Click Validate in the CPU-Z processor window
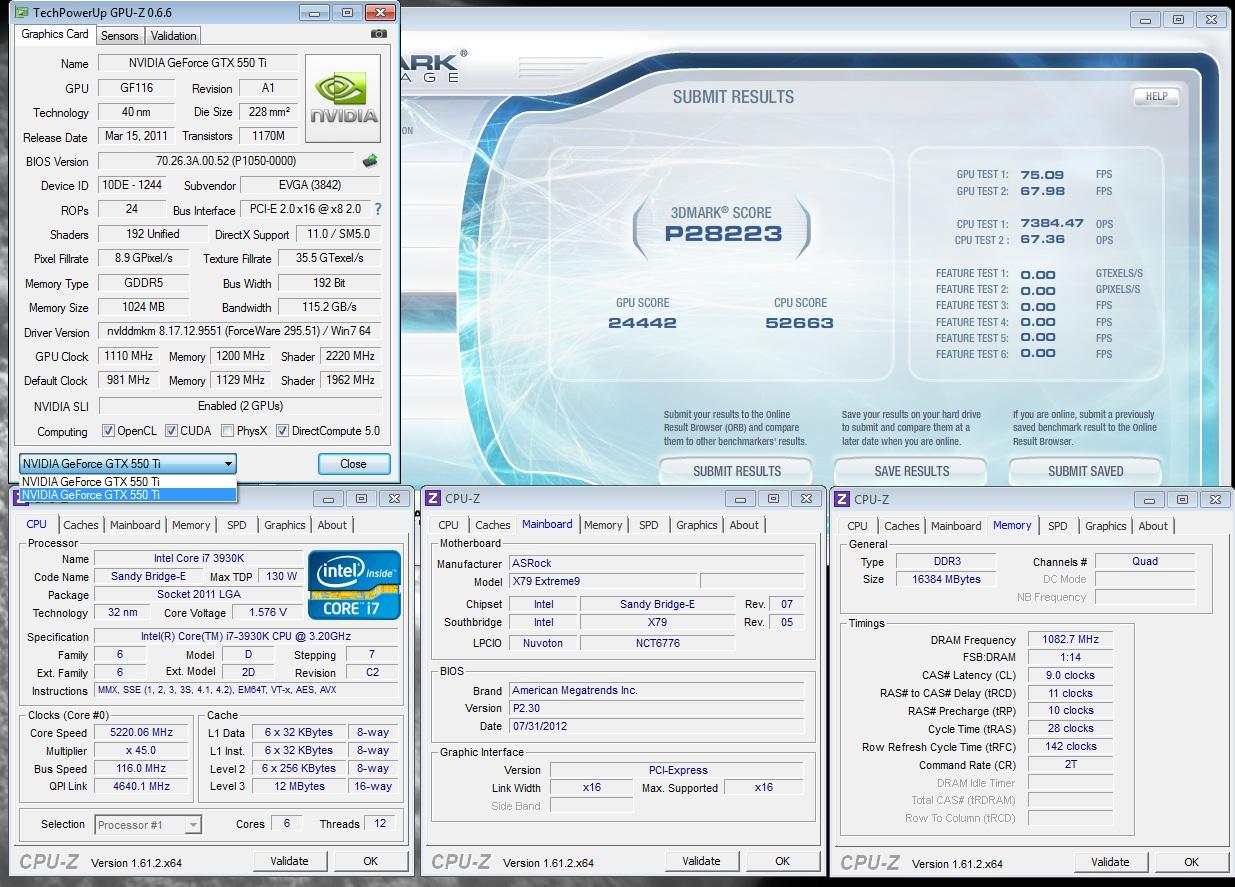This screenshot has height=887, width=1235. (x=289, y=861)
